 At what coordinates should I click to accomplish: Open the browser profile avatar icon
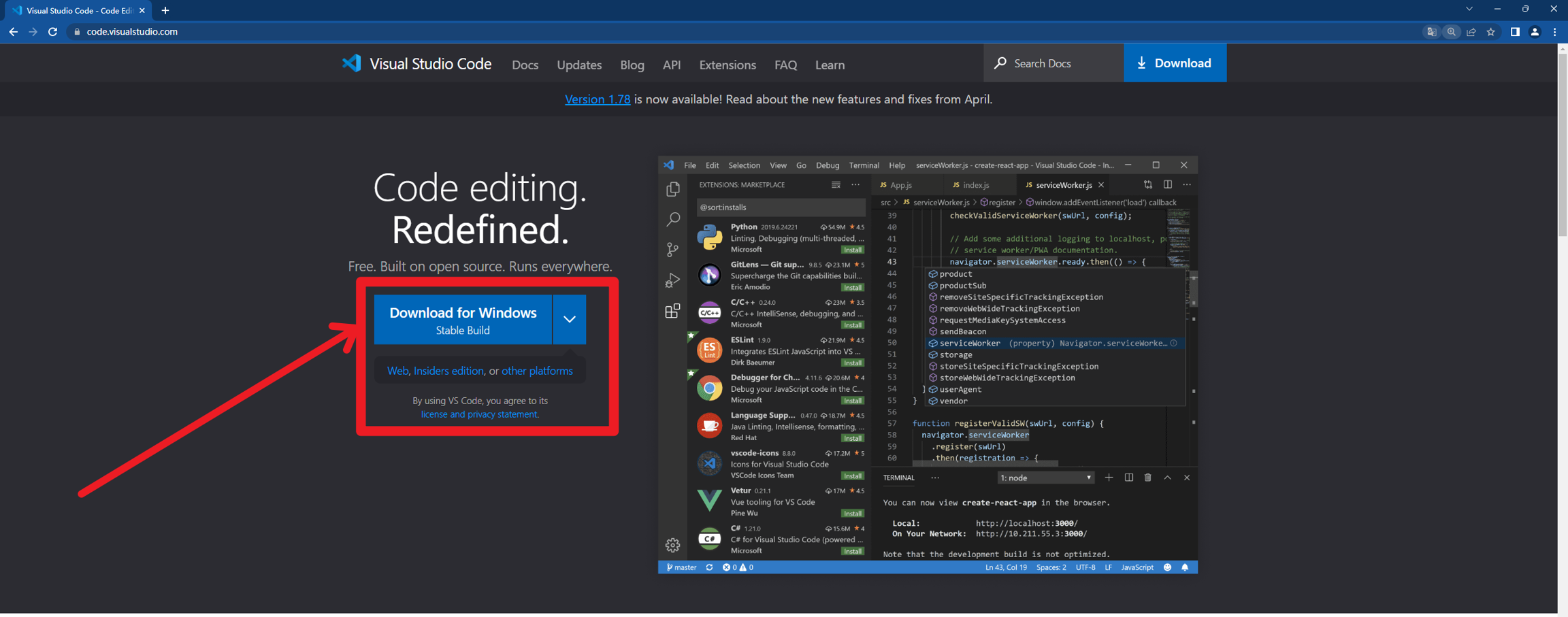[1535, 32]
